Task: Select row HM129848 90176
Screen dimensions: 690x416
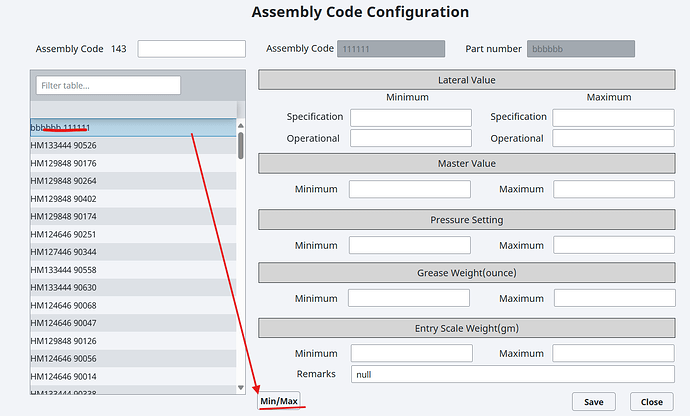Action: [x=133, y=163]
